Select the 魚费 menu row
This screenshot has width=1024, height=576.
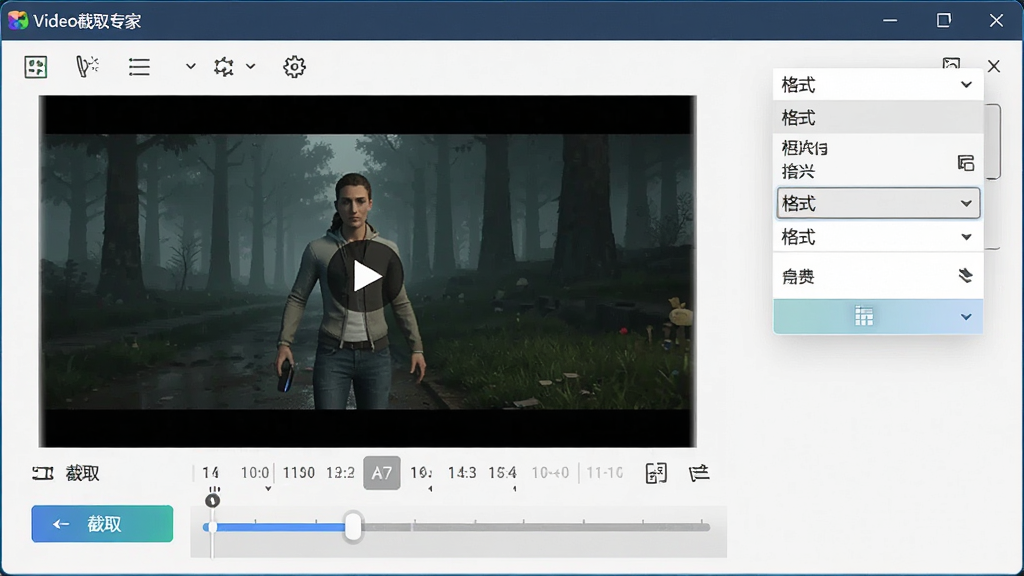click(x=878, y=276)
